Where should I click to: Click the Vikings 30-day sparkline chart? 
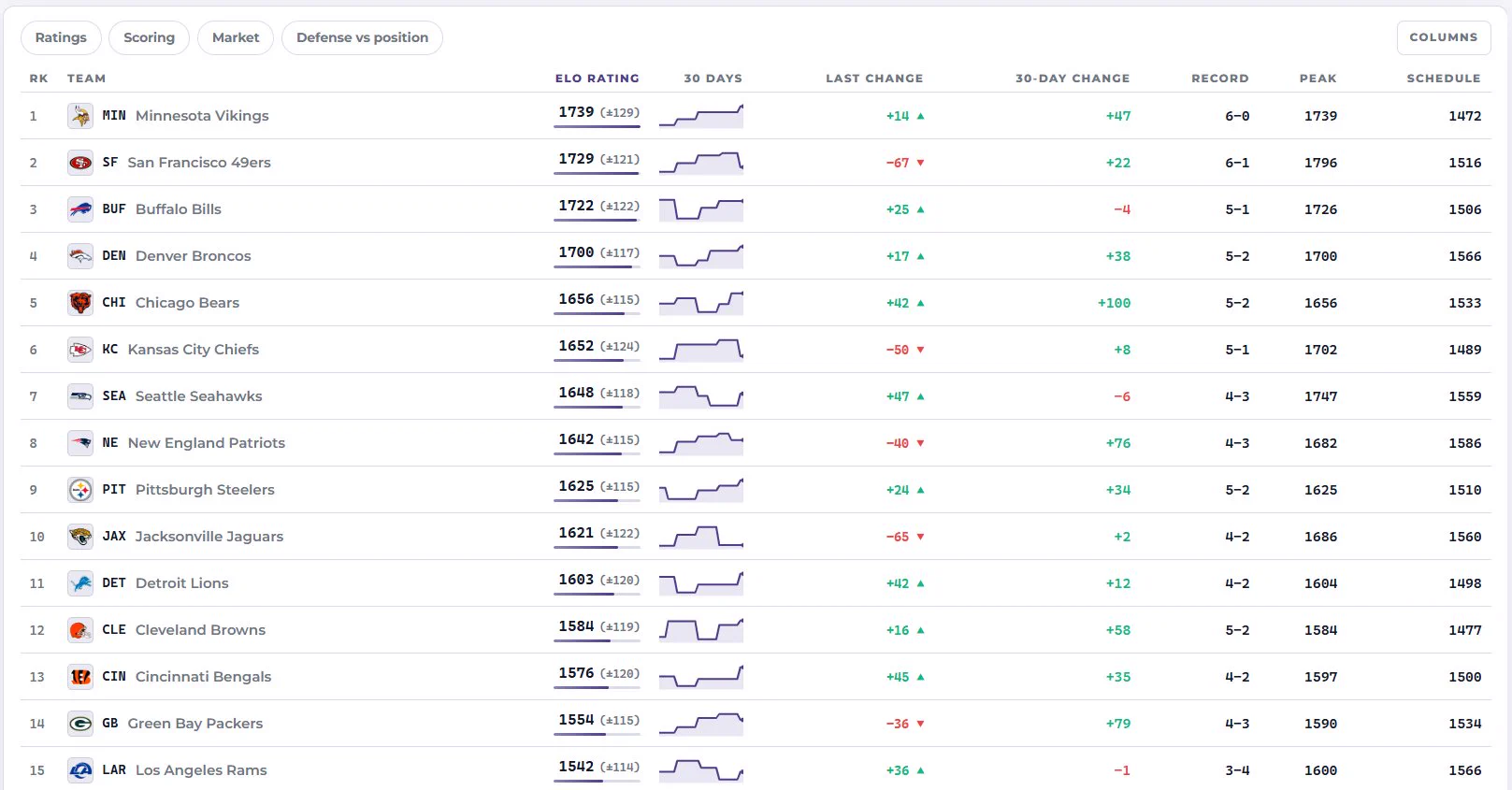(701, 116)
